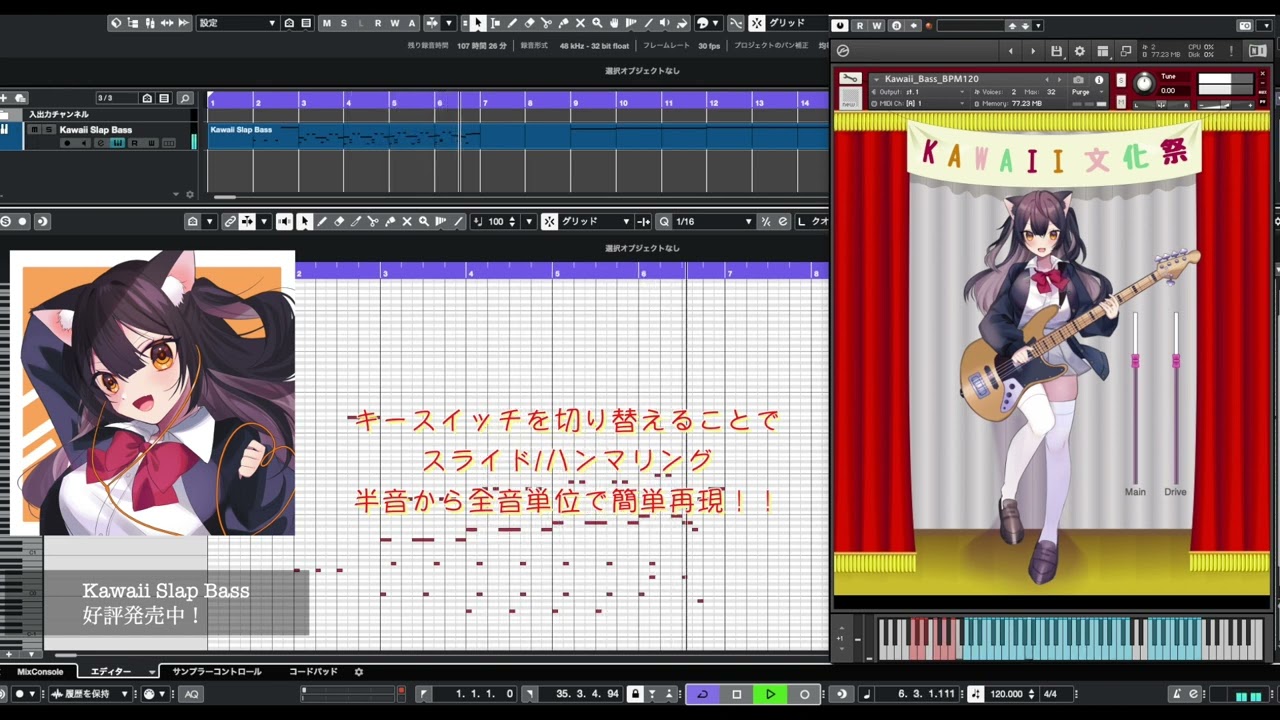Toggle the plugin power bypass button
The image size is (1280, 720).
coord(840,26)
